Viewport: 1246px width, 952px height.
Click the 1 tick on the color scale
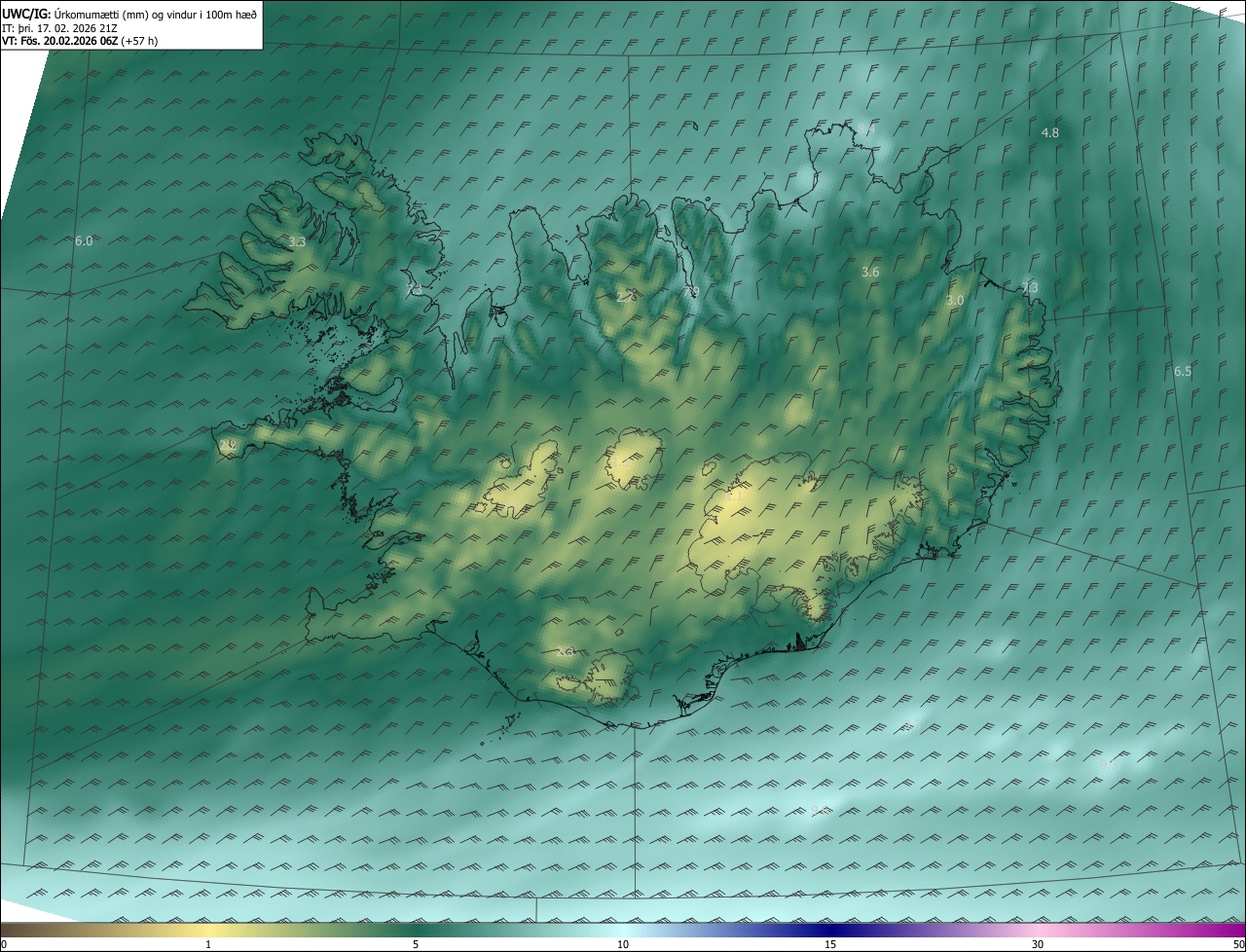coord(208,944)
